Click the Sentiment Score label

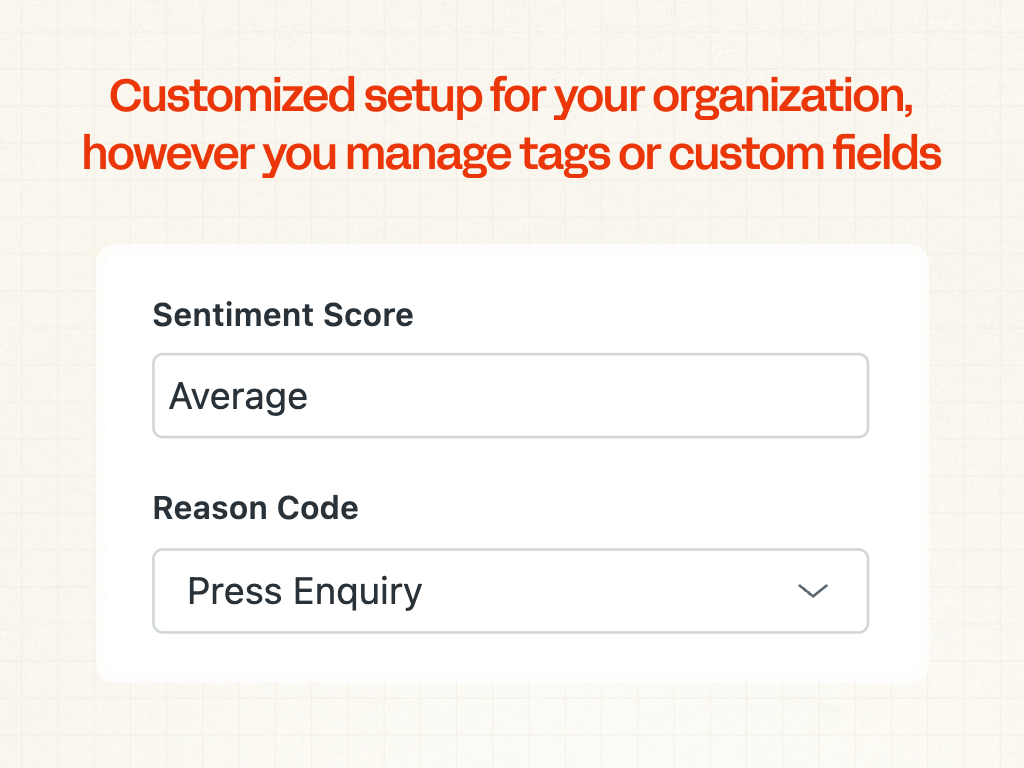pyautogui.click(x=283, y=315)
